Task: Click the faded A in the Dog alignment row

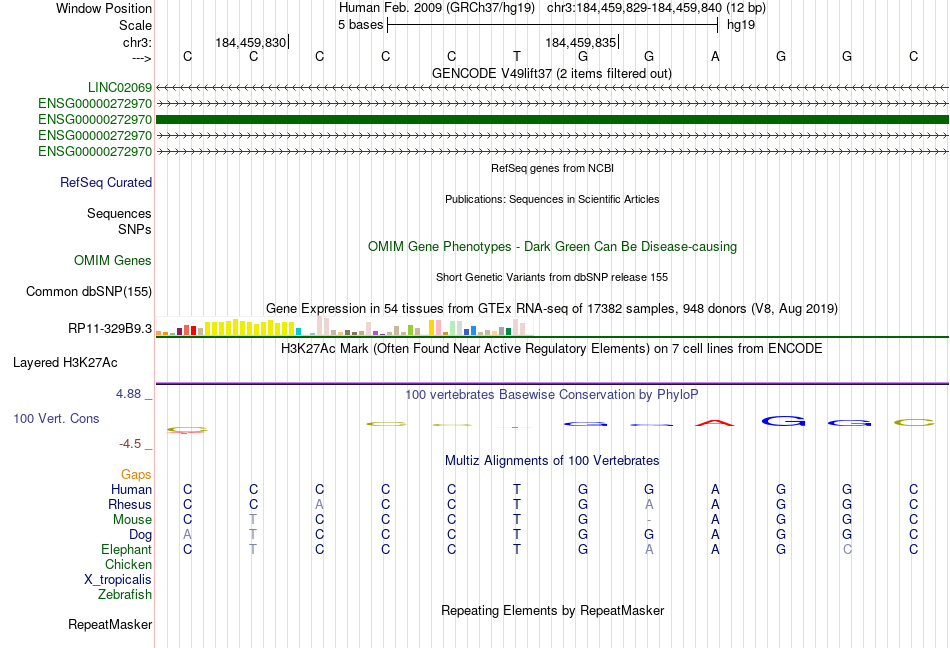Action: pyautogui.click(x=187, y=535)
